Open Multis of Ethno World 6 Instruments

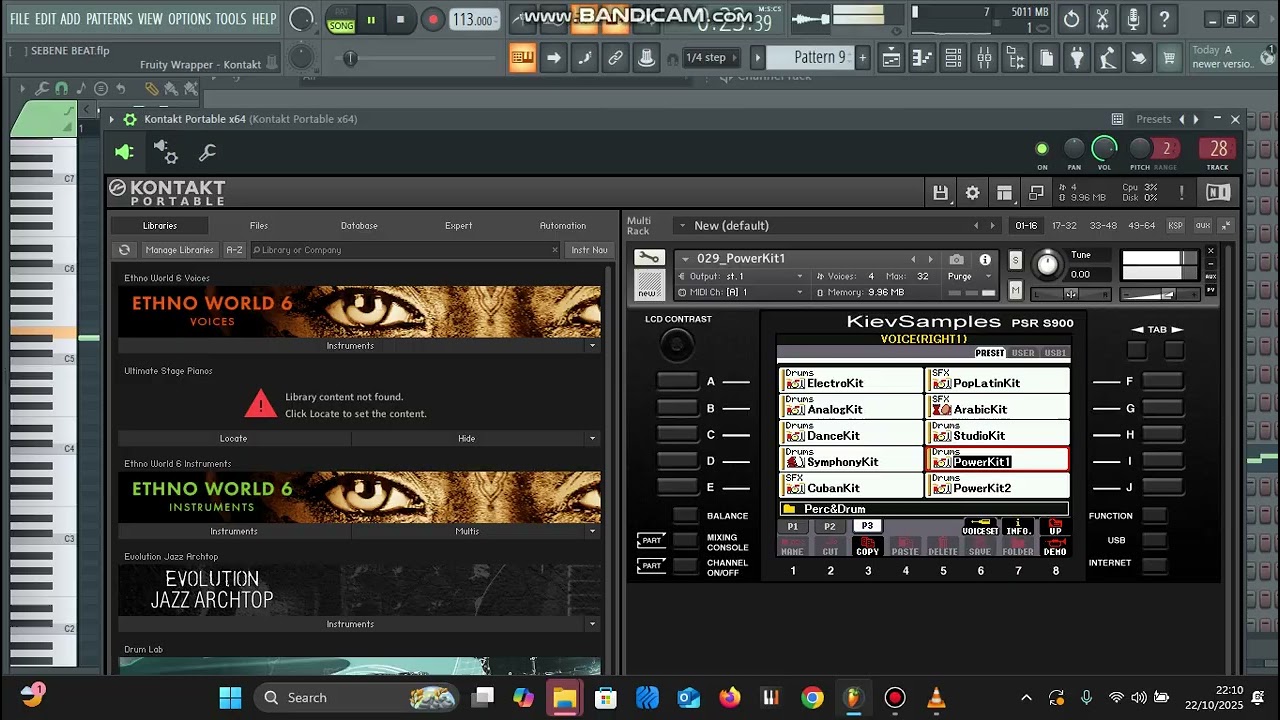467,531
